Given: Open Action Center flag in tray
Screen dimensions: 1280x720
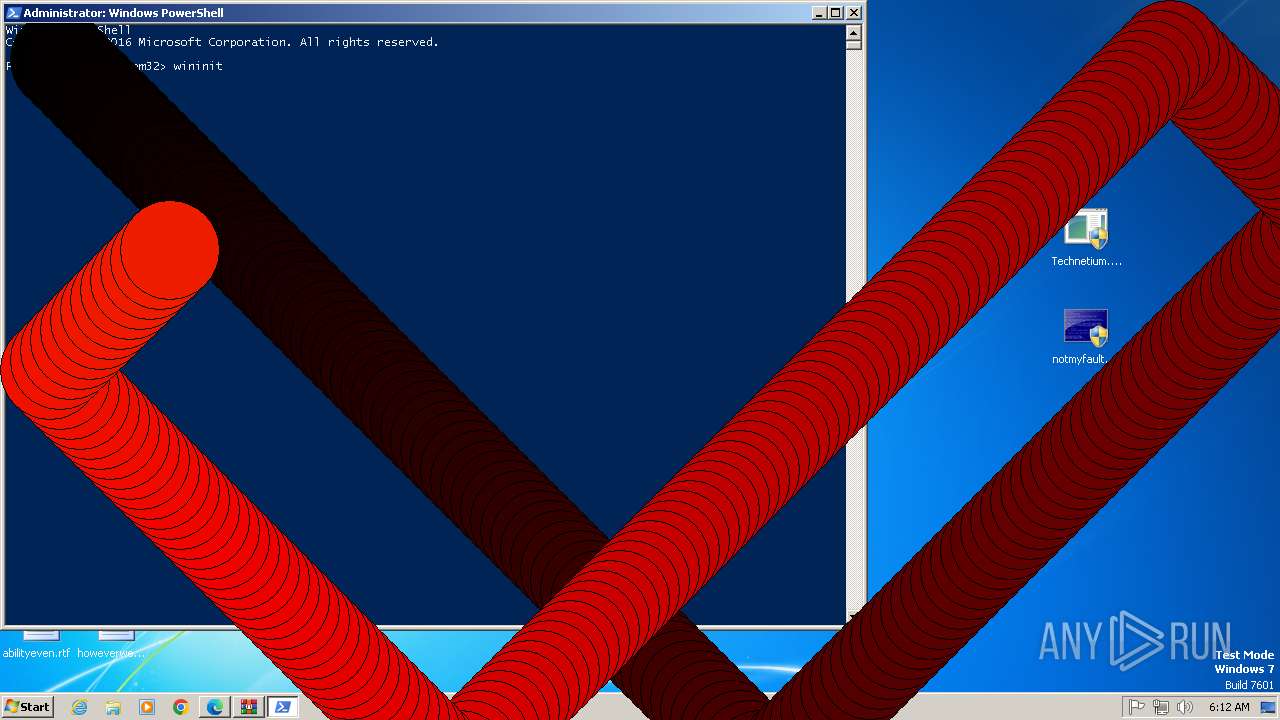Looking at the screenshot, I should [1137, 707].
